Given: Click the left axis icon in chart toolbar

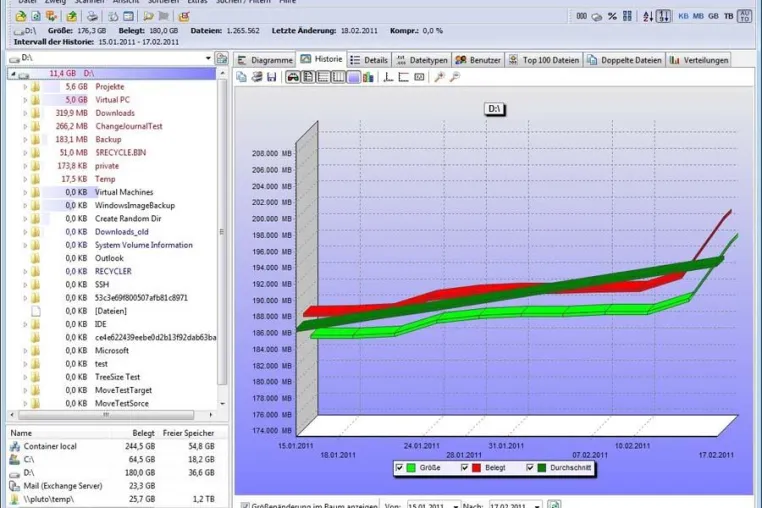Looking at the screenshot, I should (388, 77).
